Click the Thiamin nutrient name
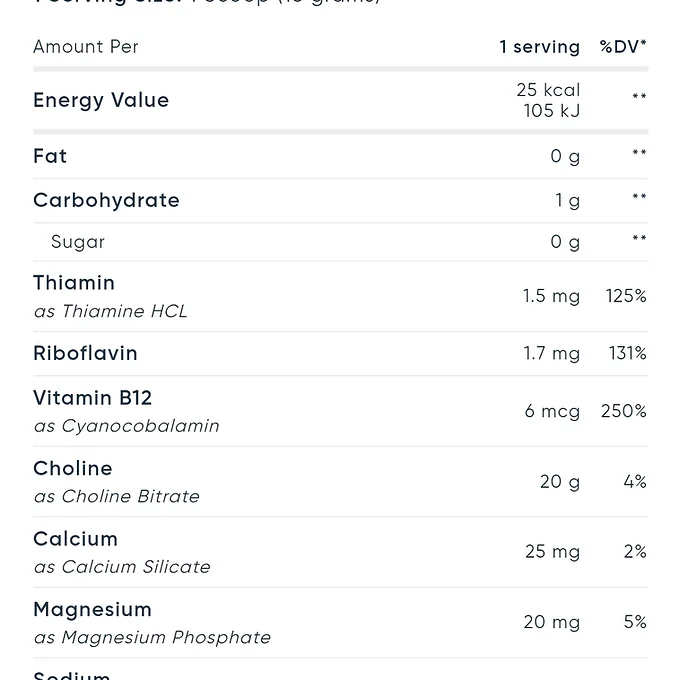680x680 pixels. (x=74, y=283)
